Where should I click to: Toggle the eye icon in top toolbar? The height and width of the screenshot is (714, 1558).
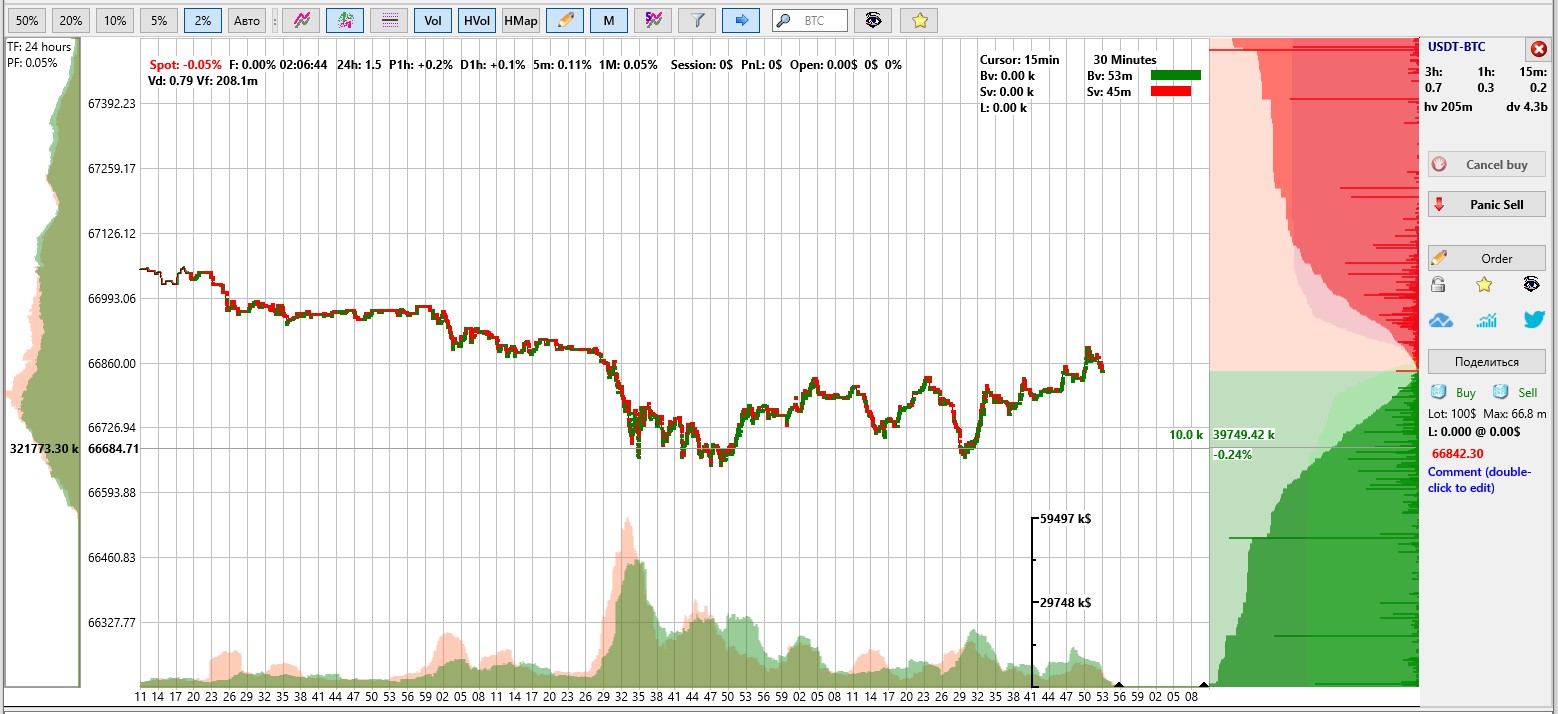[x=874, y=20]
